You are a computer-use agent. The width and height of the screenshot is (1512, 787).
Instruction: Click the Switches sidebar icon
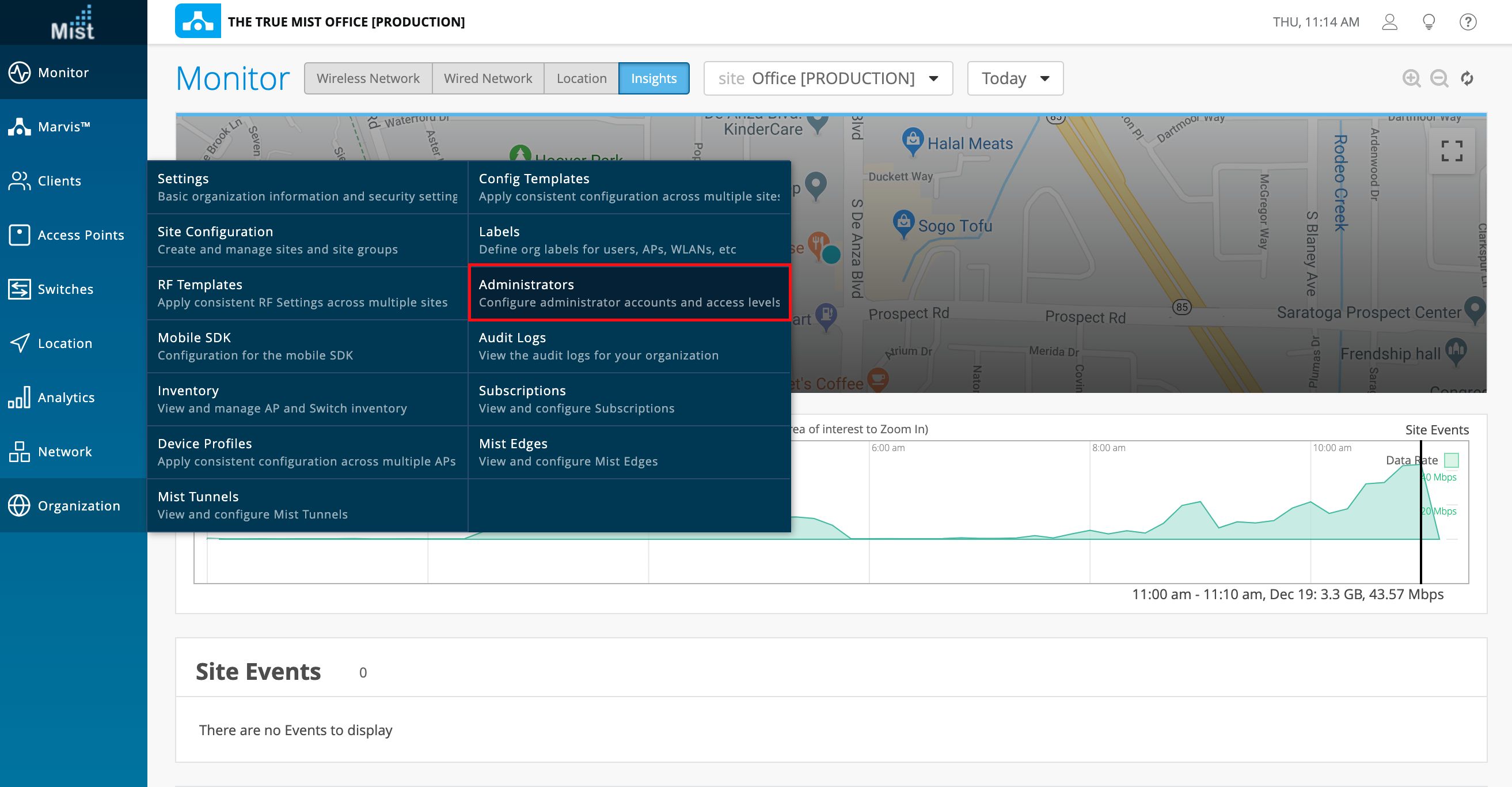point(20,289)
